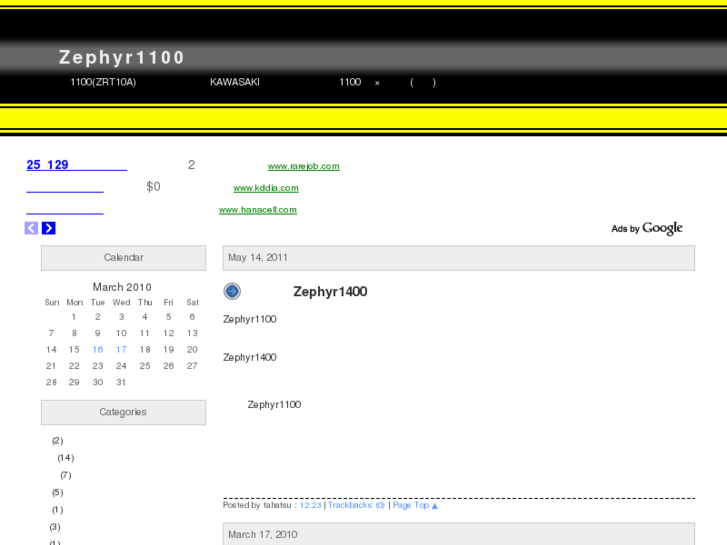The width and height of the screenshot is (727, 545).
Task: Open the Zephyr1100 blog title
Action: (121, 58)
